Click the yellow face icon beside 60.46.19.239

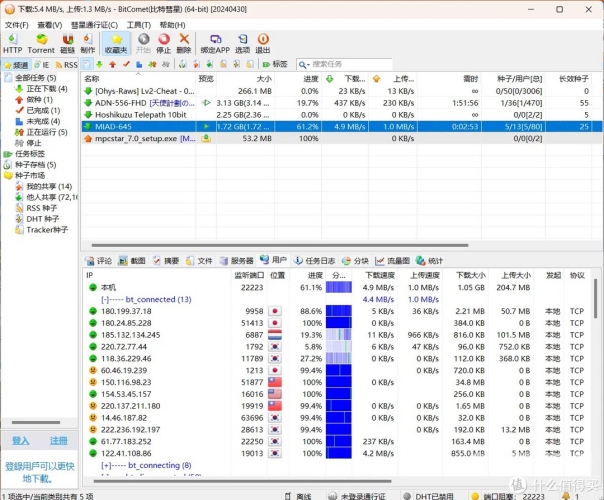[x=93, y=370]
